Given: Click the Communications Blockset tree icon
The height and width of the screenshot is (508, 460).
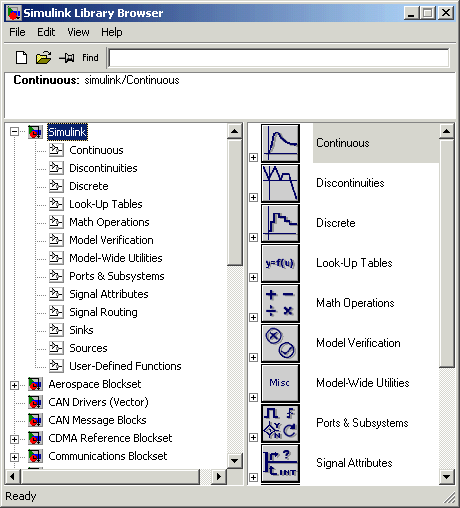Looking at the screenshot, I should pyautogui.click(x=35, y=456).
